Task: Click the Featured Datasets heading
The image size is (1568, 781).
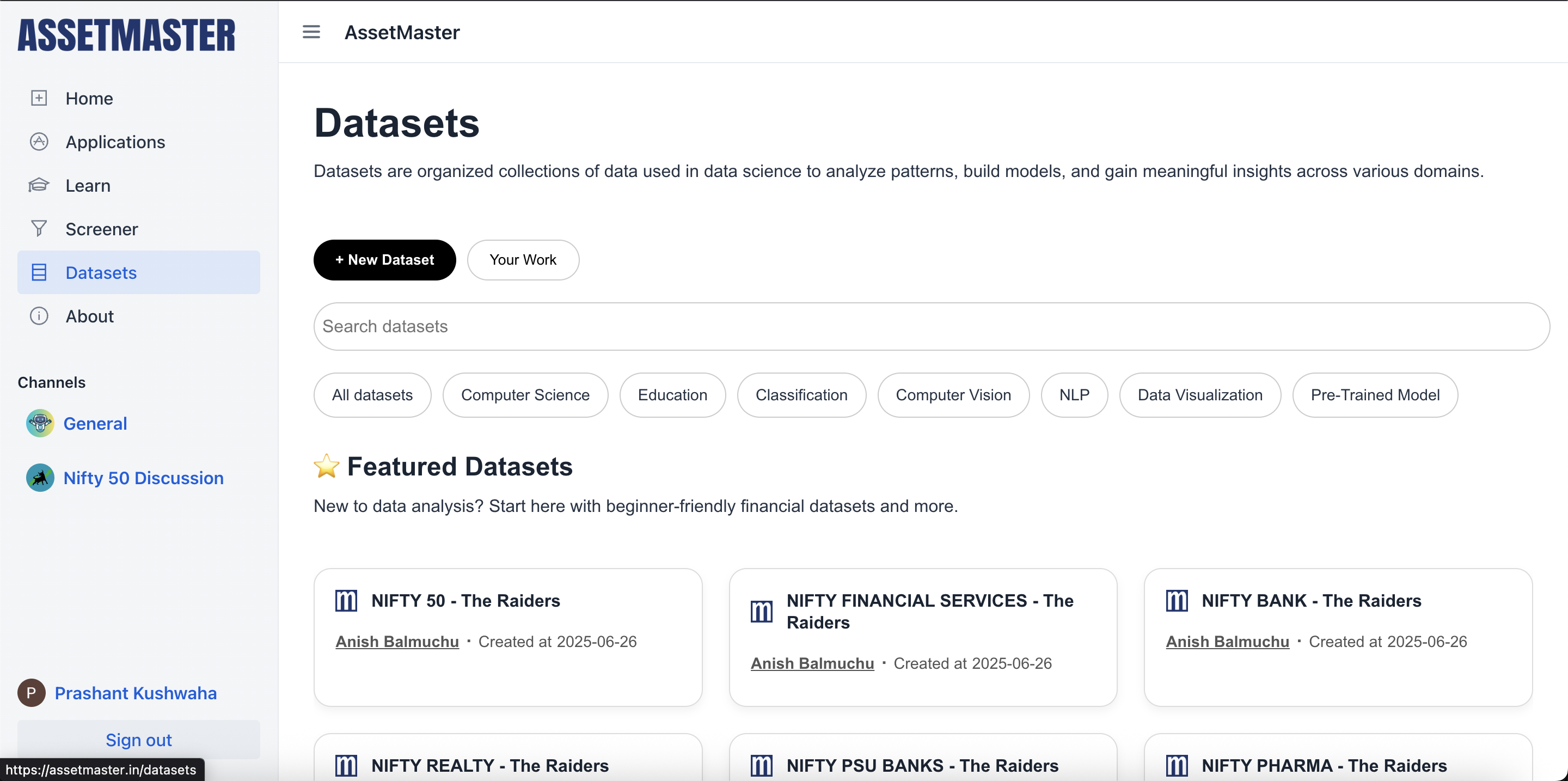Action: 460,467
